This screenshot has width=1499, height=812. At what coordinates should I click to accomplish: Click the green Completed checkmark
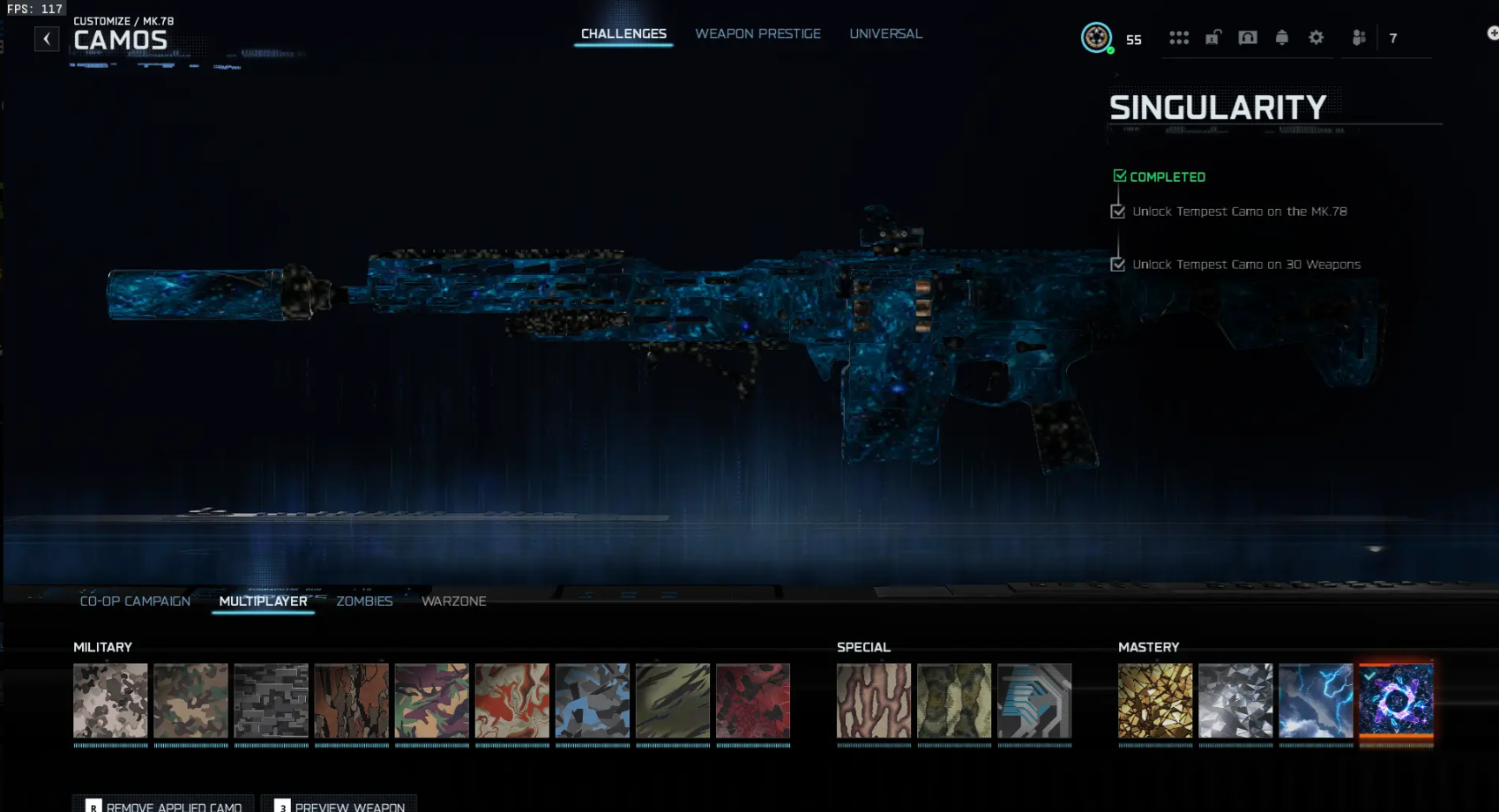click(1120, 176)
